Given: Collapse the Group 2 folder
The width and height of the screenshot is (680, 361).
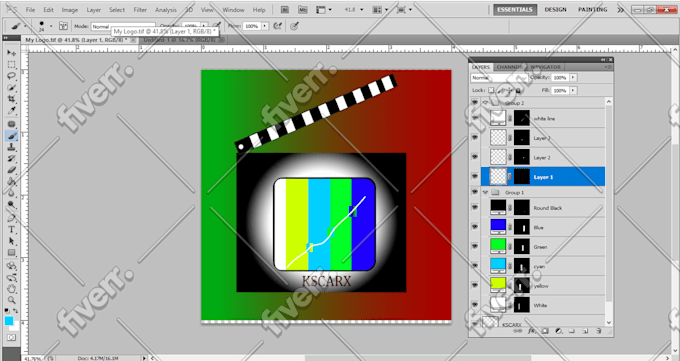Looking at the screenshot, I should point(485,103).
